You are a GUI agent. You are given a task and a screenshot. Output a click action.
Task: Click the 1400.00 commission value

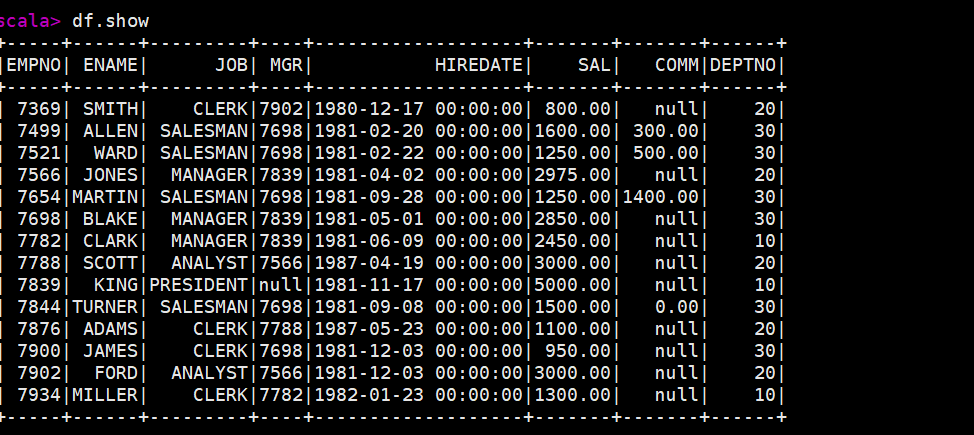660,197
